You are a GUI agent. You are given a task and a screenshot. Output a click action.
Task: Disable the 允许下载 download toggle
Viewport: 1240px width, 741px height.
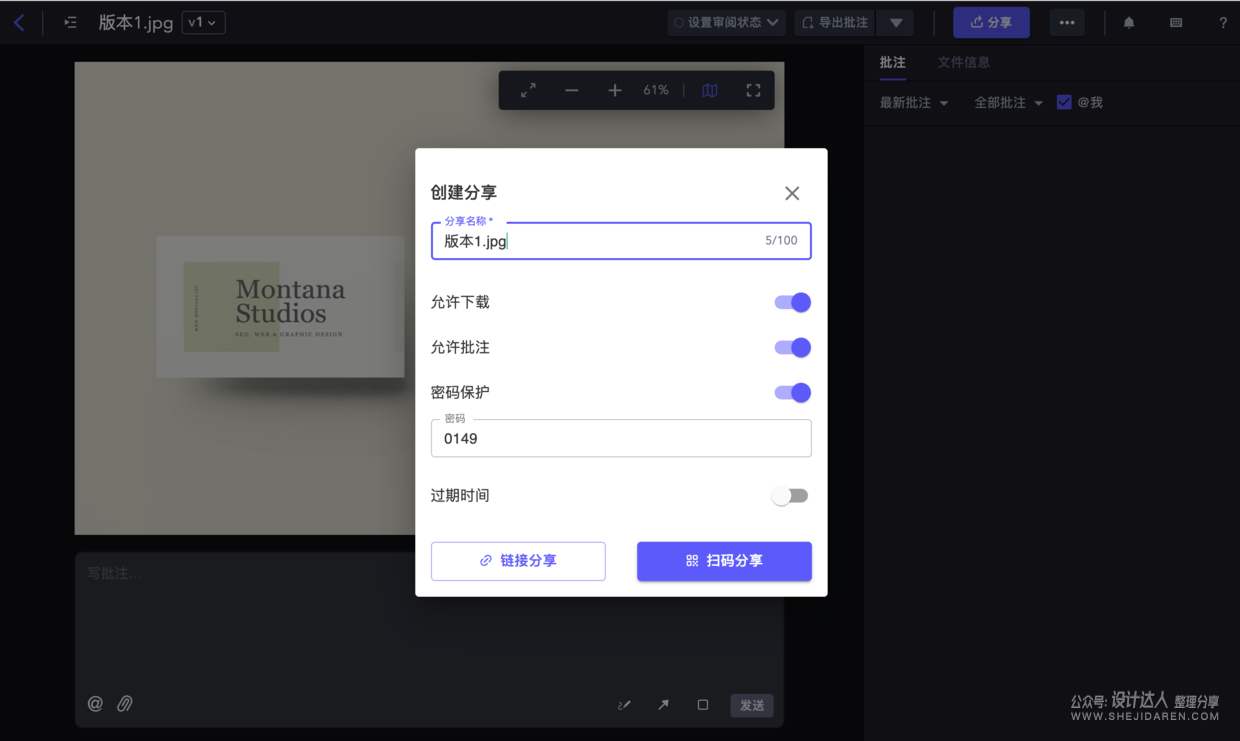pyautogui.click(x=791, y=302)
